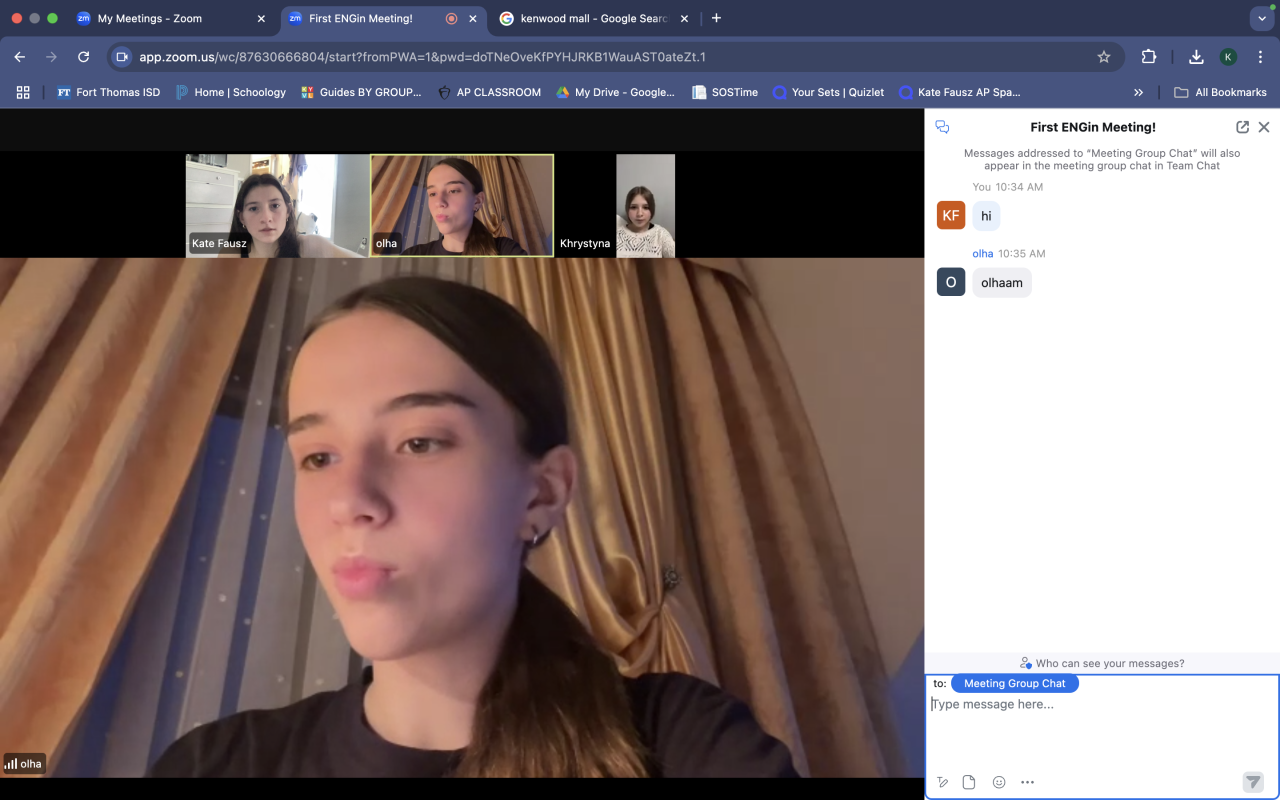Select olha's highlighted video thumbnail
This screenshot has width=1280, height=800.
pyautogui.click(x=462, y=205)
